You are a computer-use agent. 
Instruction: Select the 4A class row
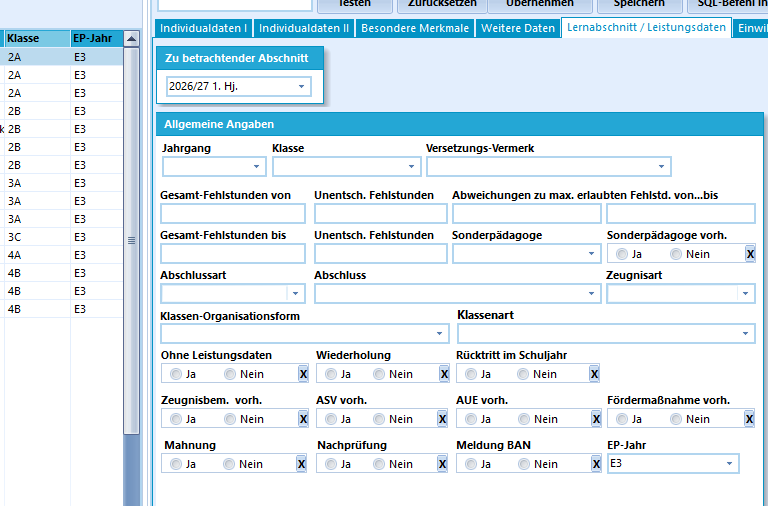[61, 255]
